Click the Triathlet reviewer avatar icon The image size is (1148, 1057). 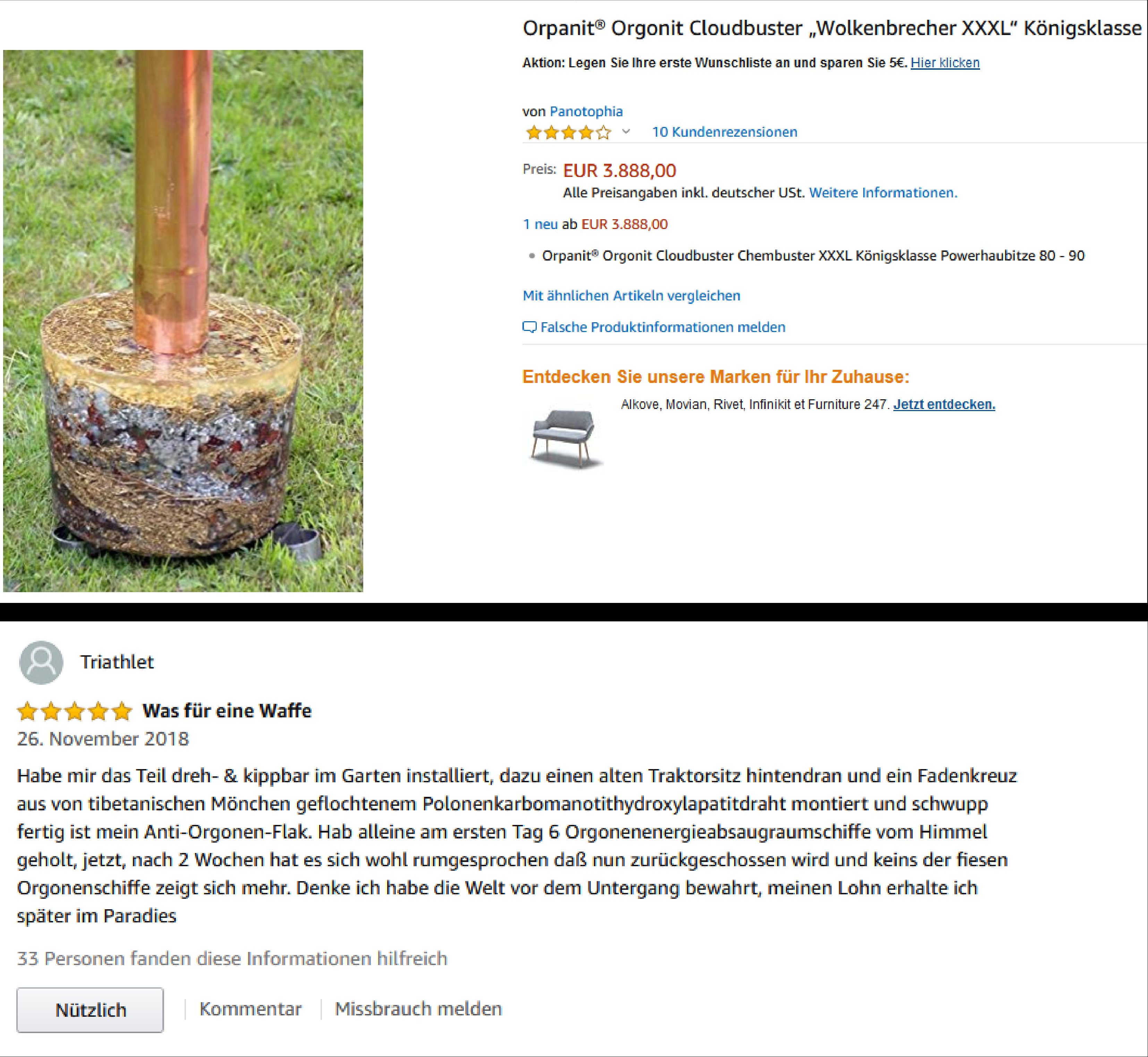[x=41, y=662]
